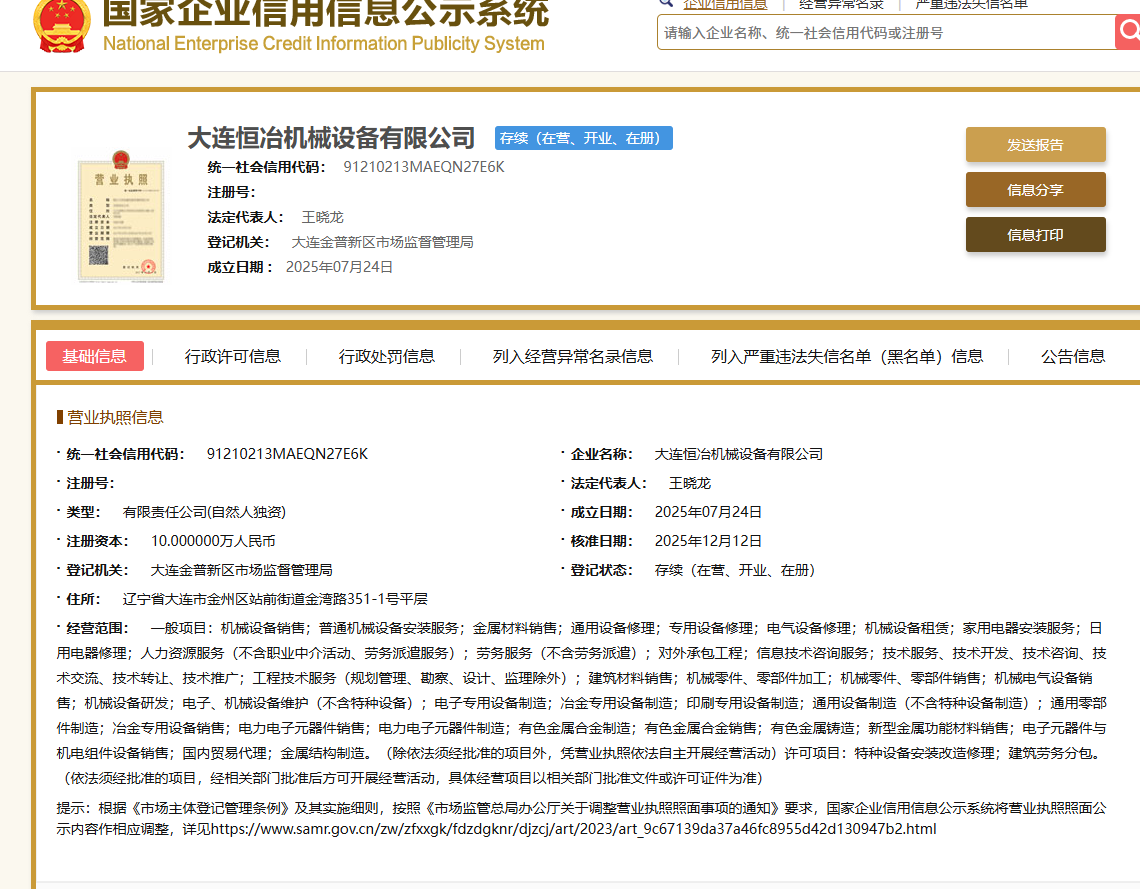Click the 信息分享 button
This screenshot has width=1140, height=889.
[1035, 190]
